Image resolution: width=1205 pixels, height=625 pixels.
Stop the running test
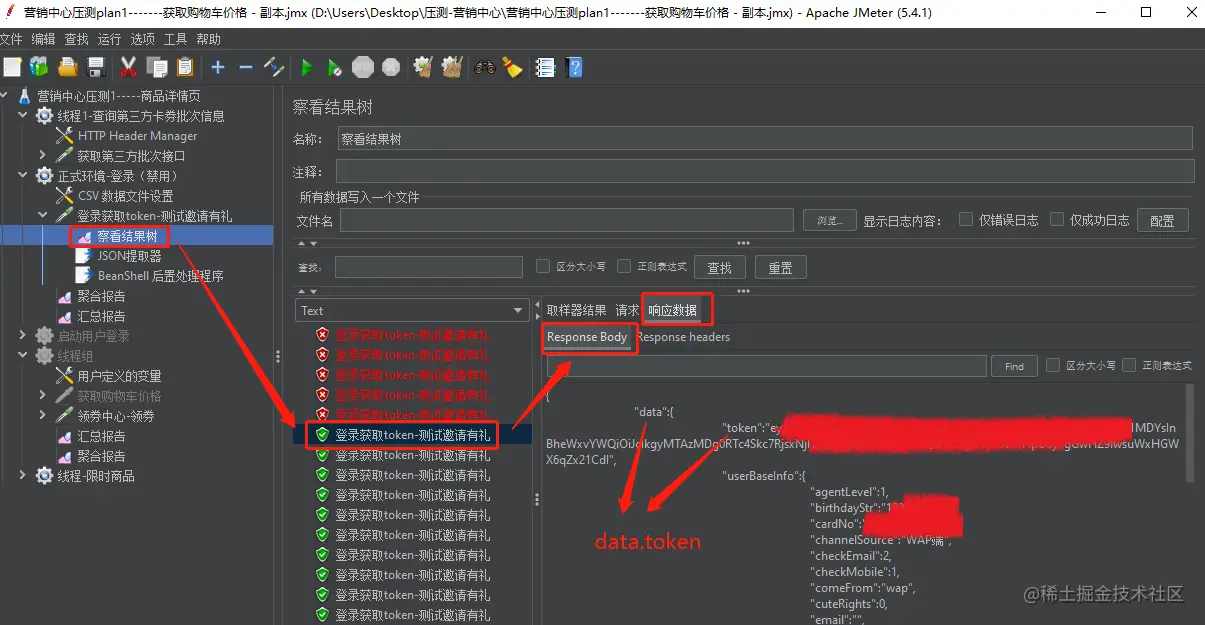361,67
